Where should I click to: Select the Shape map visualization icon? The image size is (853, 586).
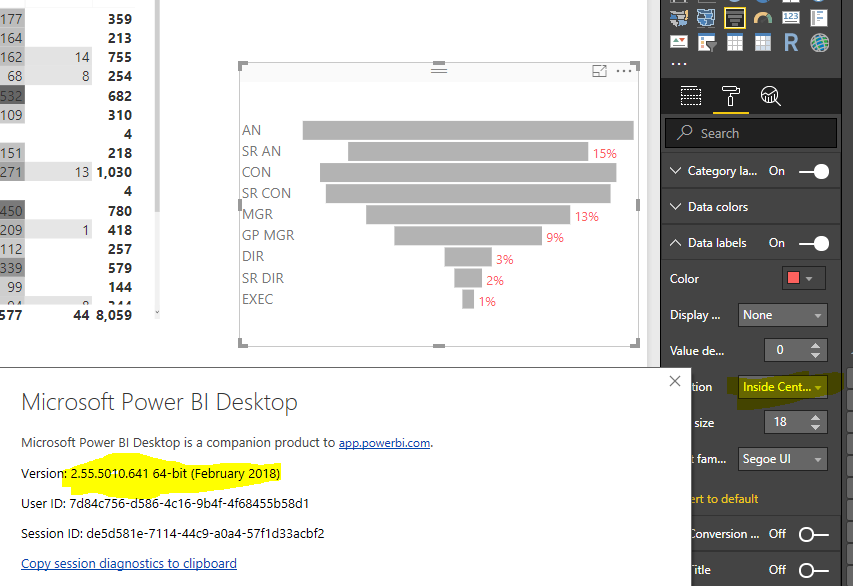point(706,18)
